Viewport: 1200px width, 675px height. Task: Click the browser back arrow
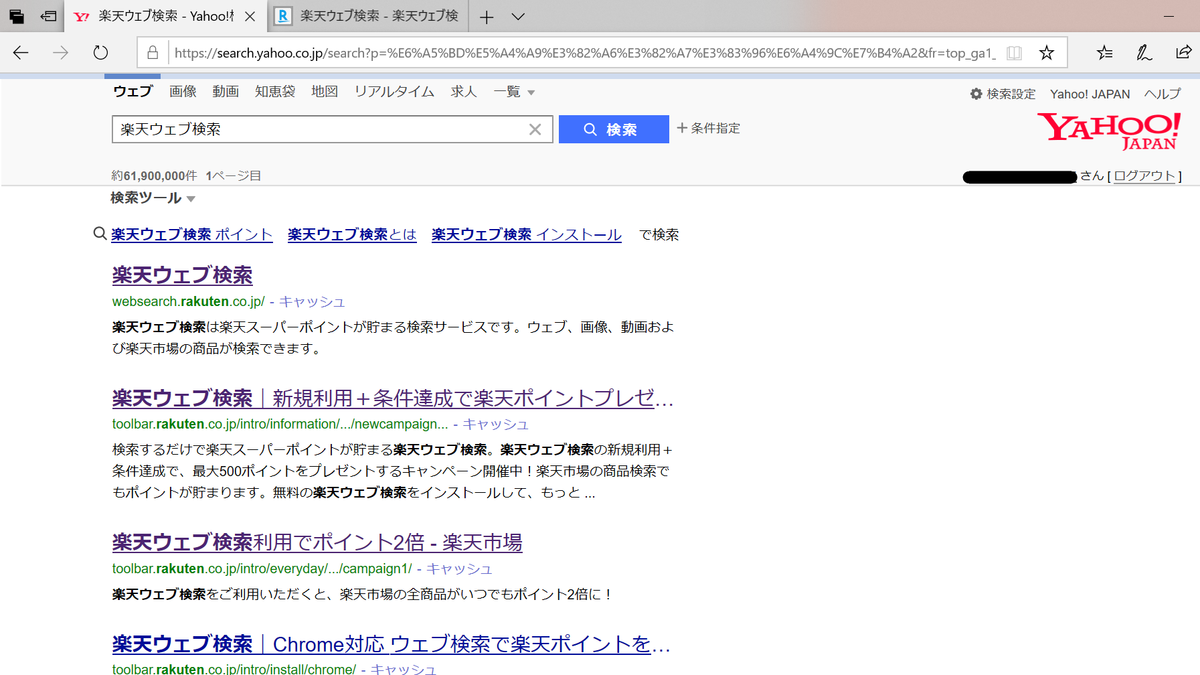coord(21,52)
